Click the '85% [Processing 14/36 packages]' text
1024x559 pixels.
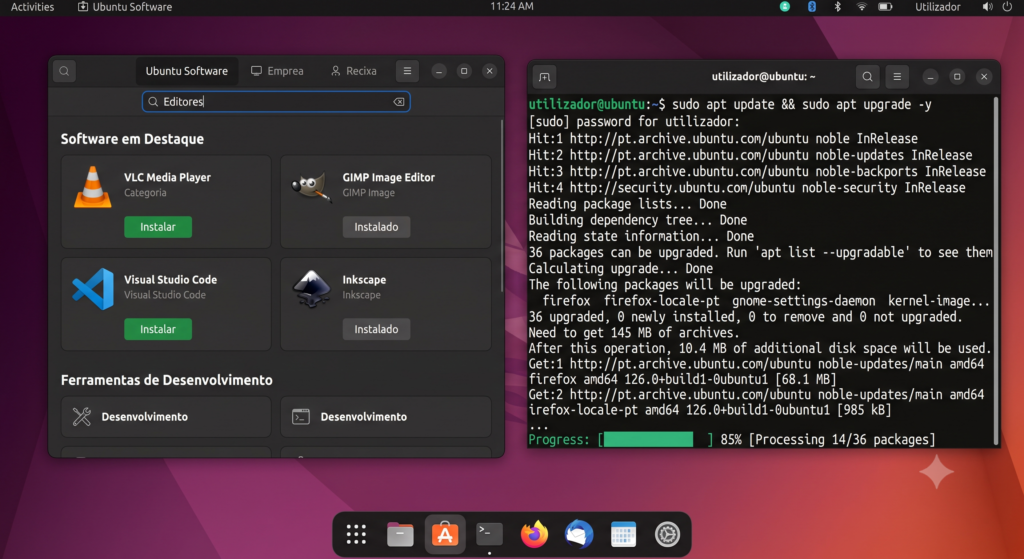click(x=827, y=439)
